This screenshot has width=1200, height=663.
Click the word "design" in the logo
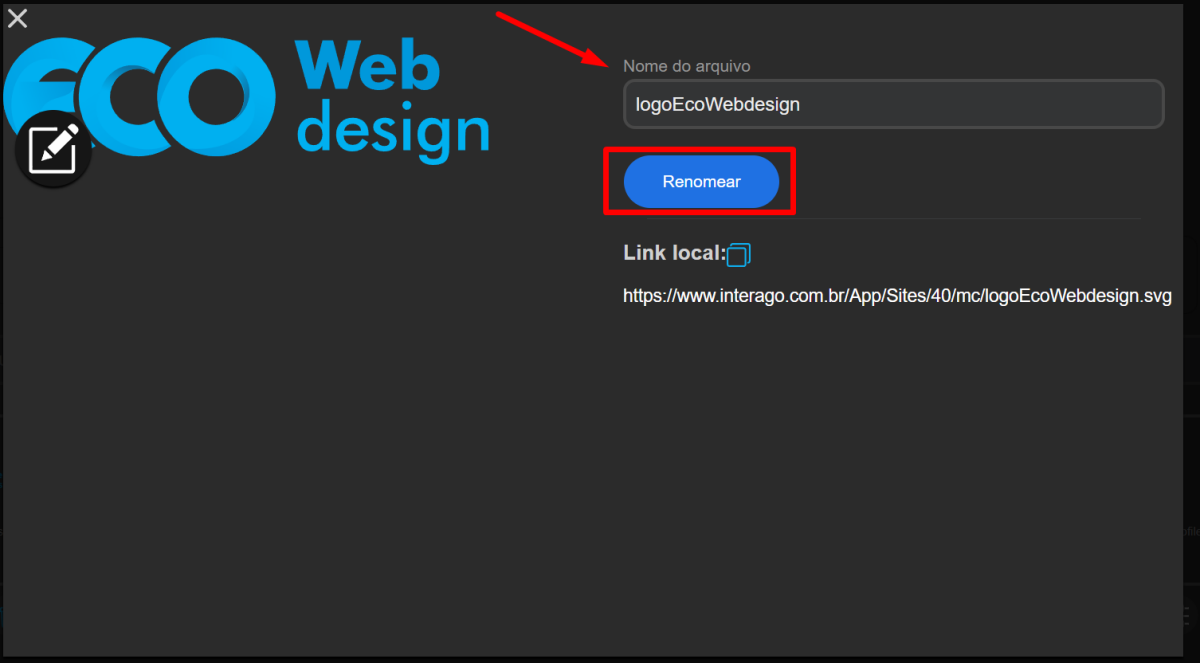pos(394,131)
